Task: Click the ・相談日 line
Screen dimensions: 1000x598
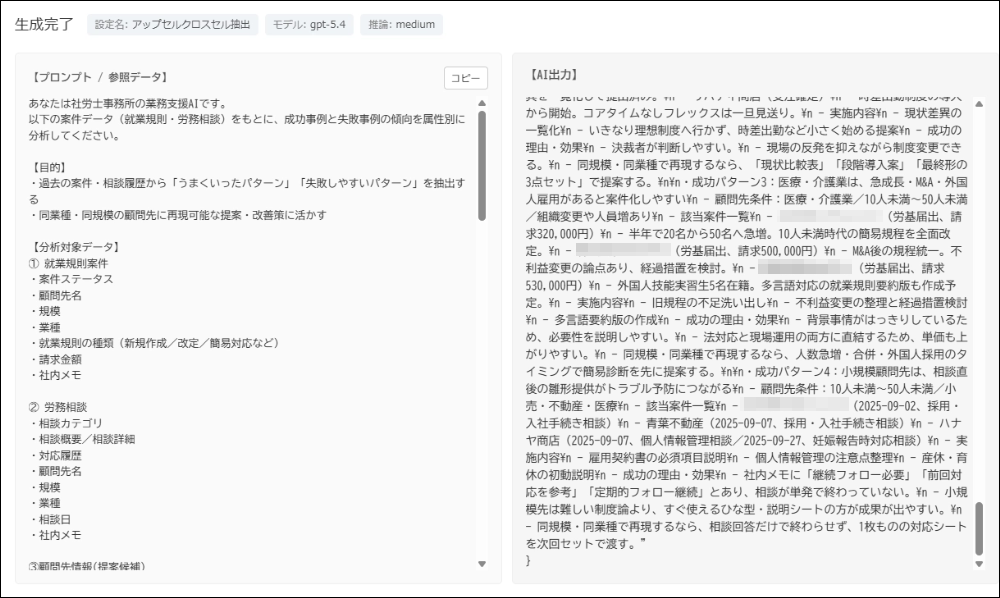Action: pos(50,520)
